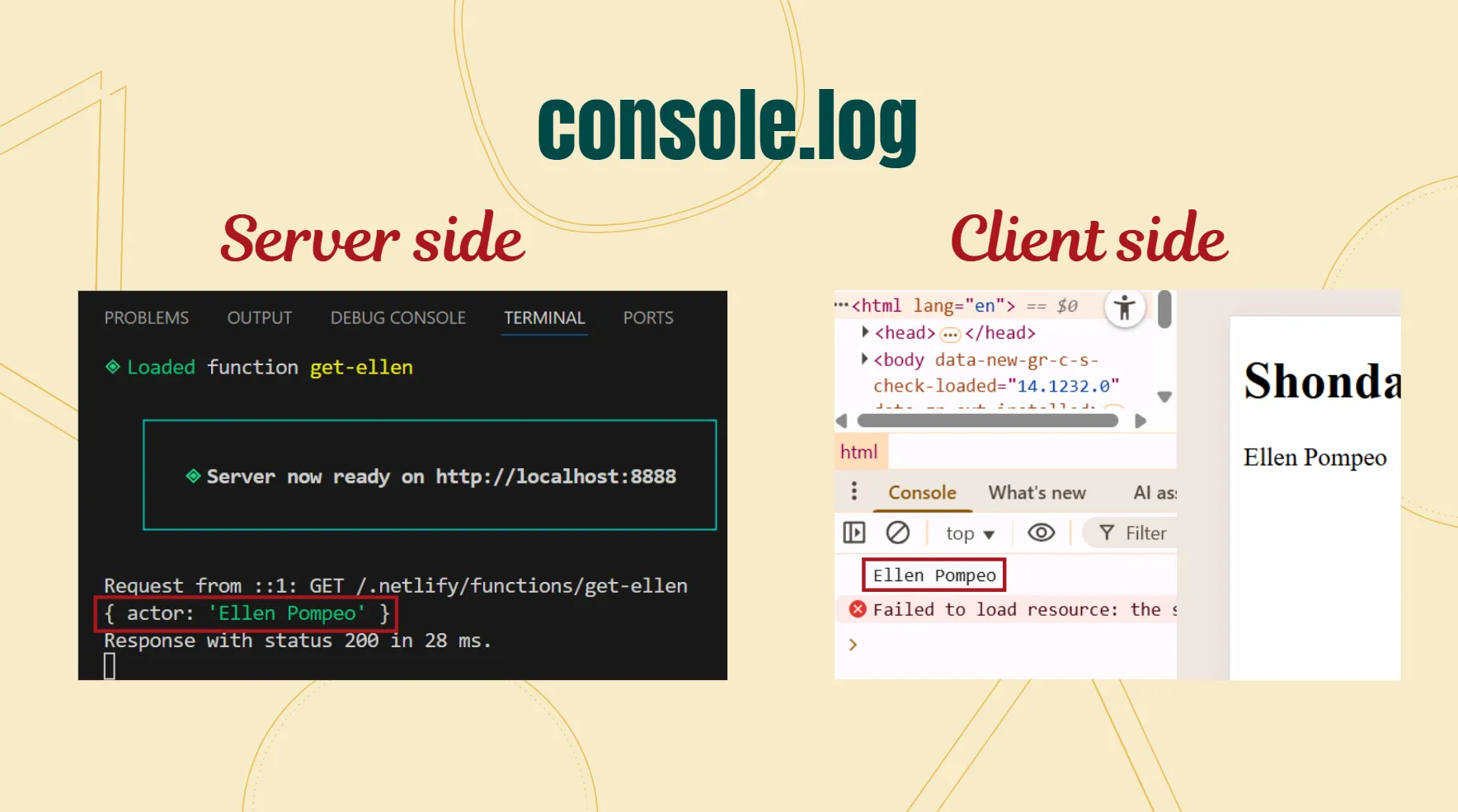Click the Loaded function diamond icon

(113, 367)
